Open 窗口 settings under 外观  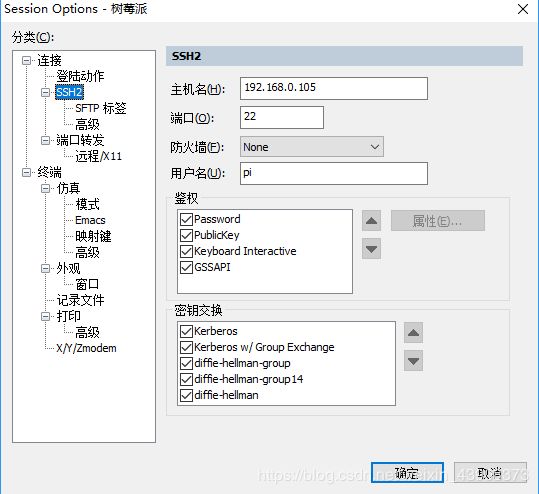[87, 284]
